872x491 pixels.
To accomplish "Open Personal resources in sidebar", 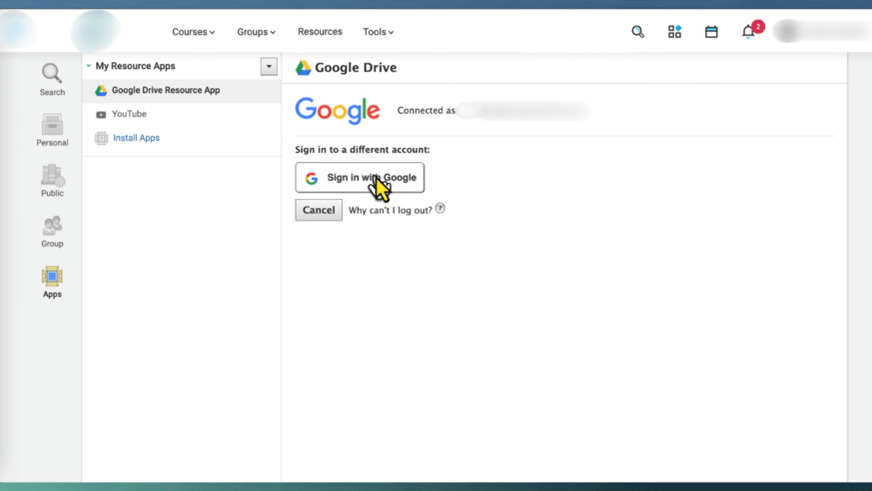I will (x=52, y=130).
